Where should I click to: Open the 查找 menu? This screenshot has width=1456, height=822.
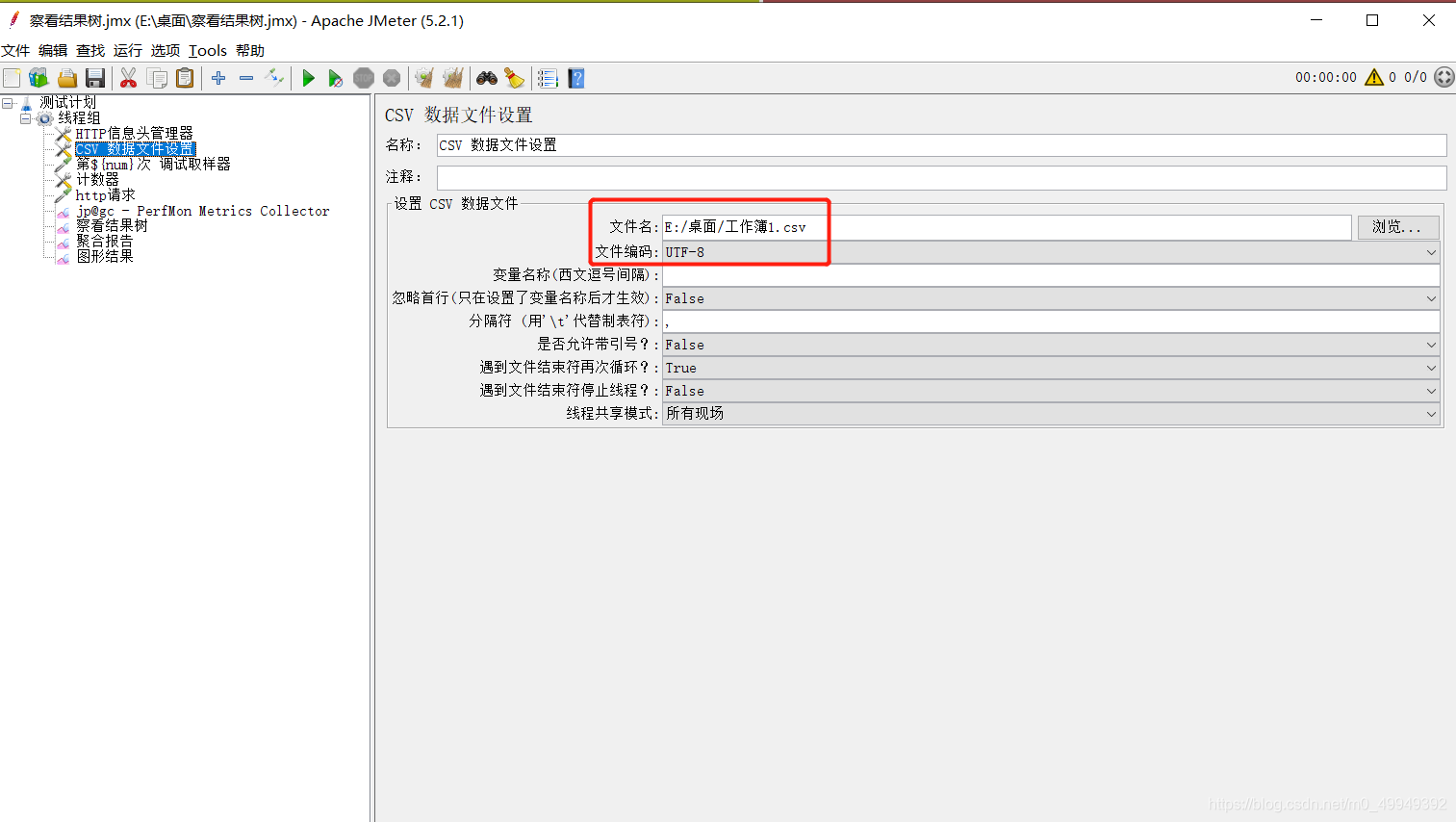click(90, 50)
